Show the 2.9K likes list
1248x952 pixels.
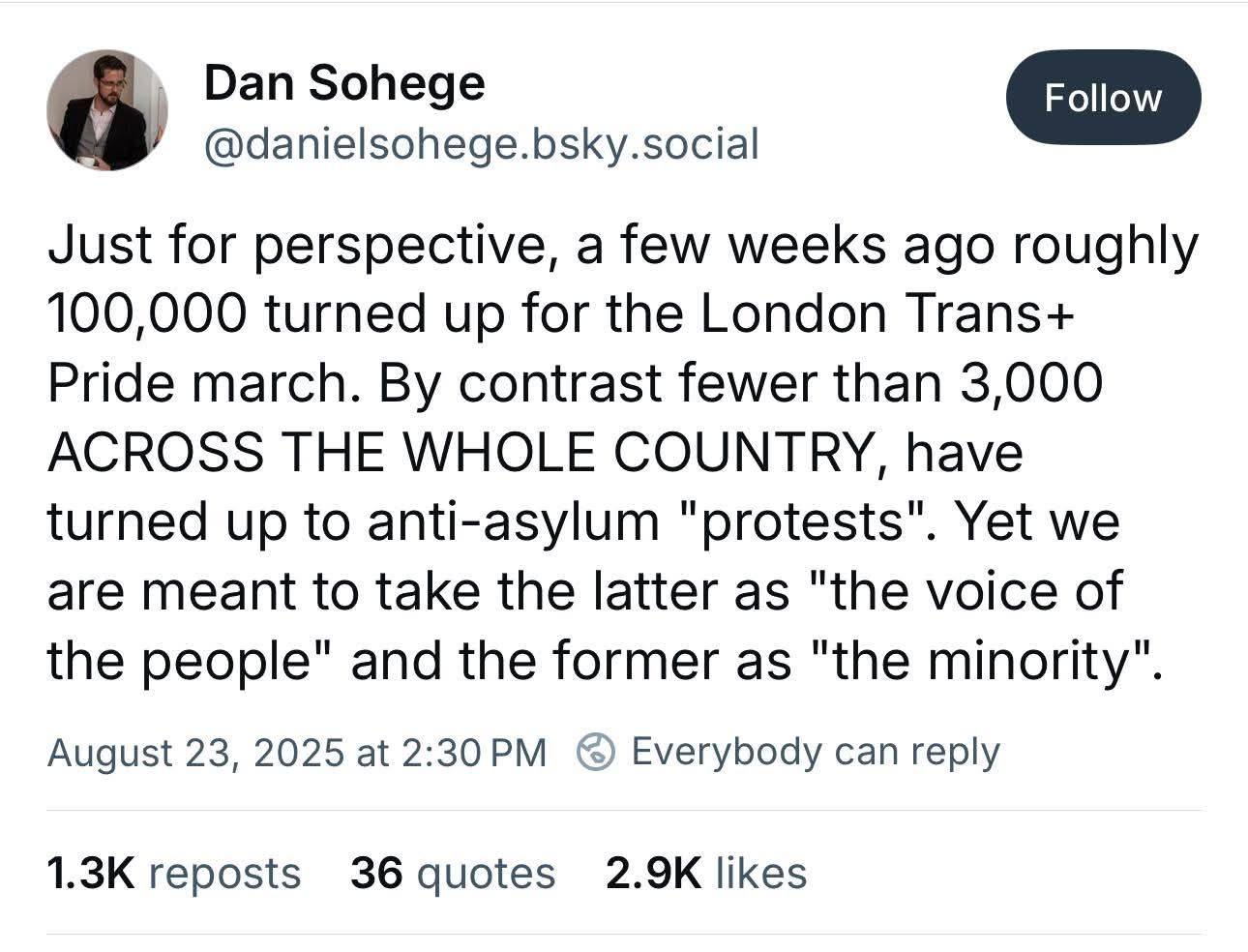point(706,873)
